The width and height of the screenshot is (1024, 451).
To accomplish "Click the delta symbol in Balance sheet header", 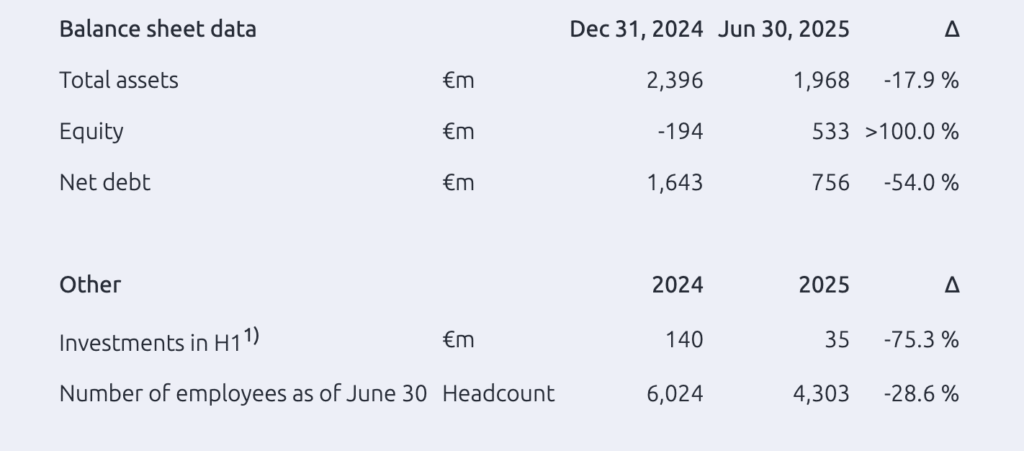I will [952, 29].
